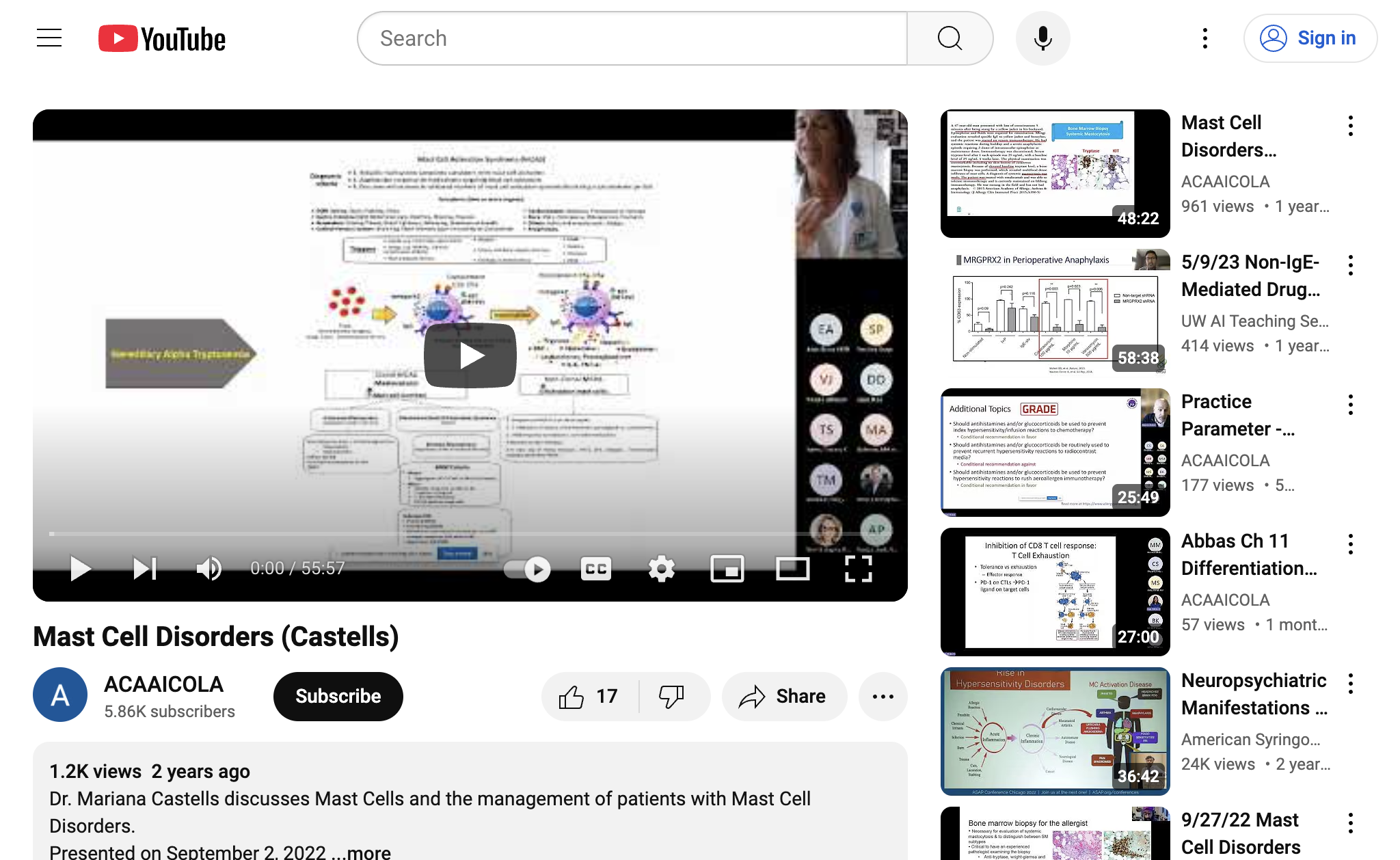The width and height of the screenshot is (1400, 860).
Task: Like the video with thumbs up
Action: [x=589, y=697]
